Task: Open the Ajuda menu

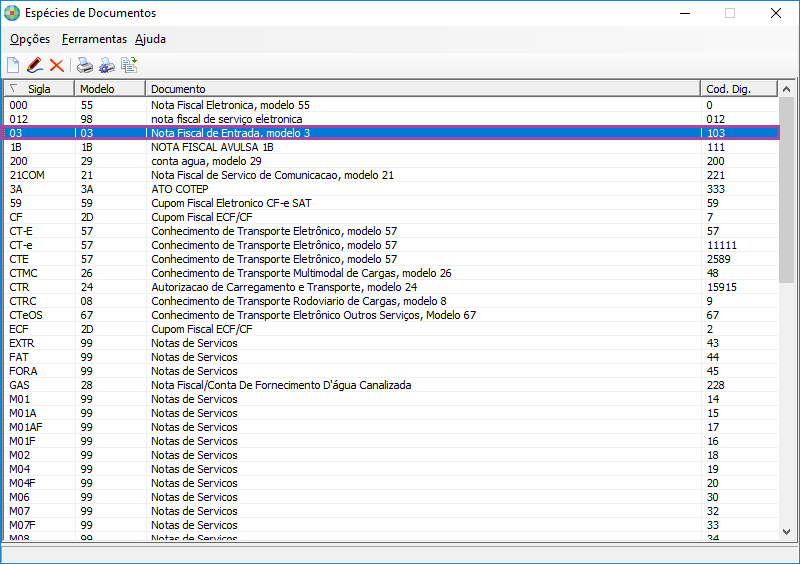Action: tap(150, 39)
